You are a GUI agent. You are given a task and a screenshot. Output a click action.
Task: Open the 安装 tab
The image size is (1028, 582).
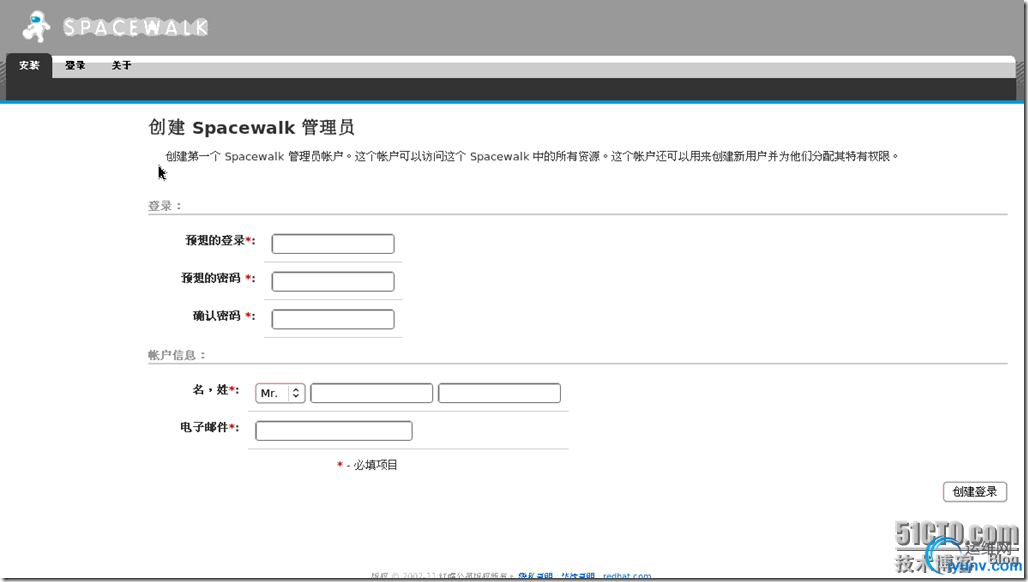(x=29, y=66)
